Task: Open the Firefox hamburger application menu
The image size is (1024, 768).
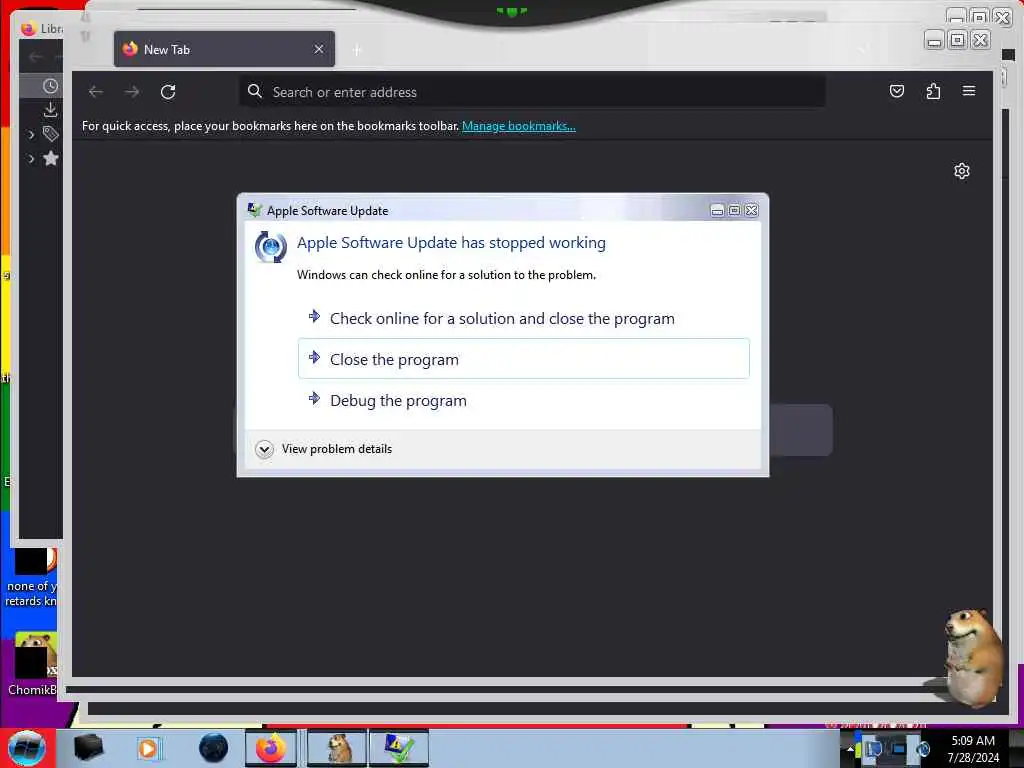Action: [969, 91]
